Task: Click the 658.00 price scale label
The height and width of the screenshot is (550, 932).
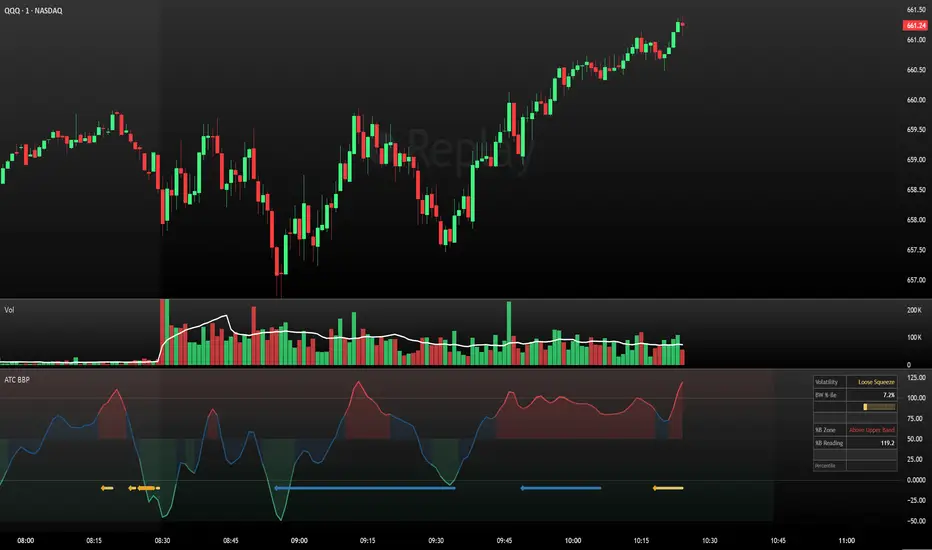Action: coord(916,220)
